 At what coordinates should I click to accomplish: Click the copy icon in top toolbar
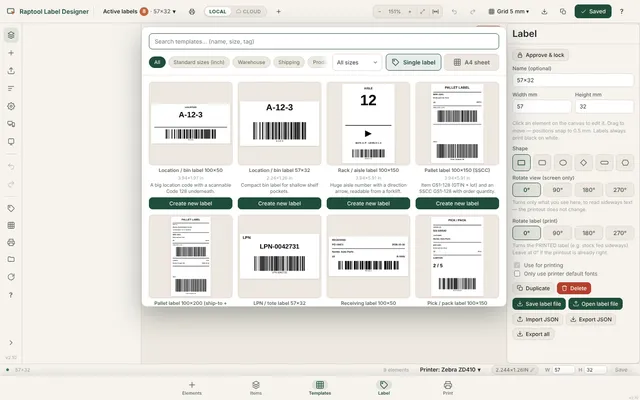coord(563,11)
